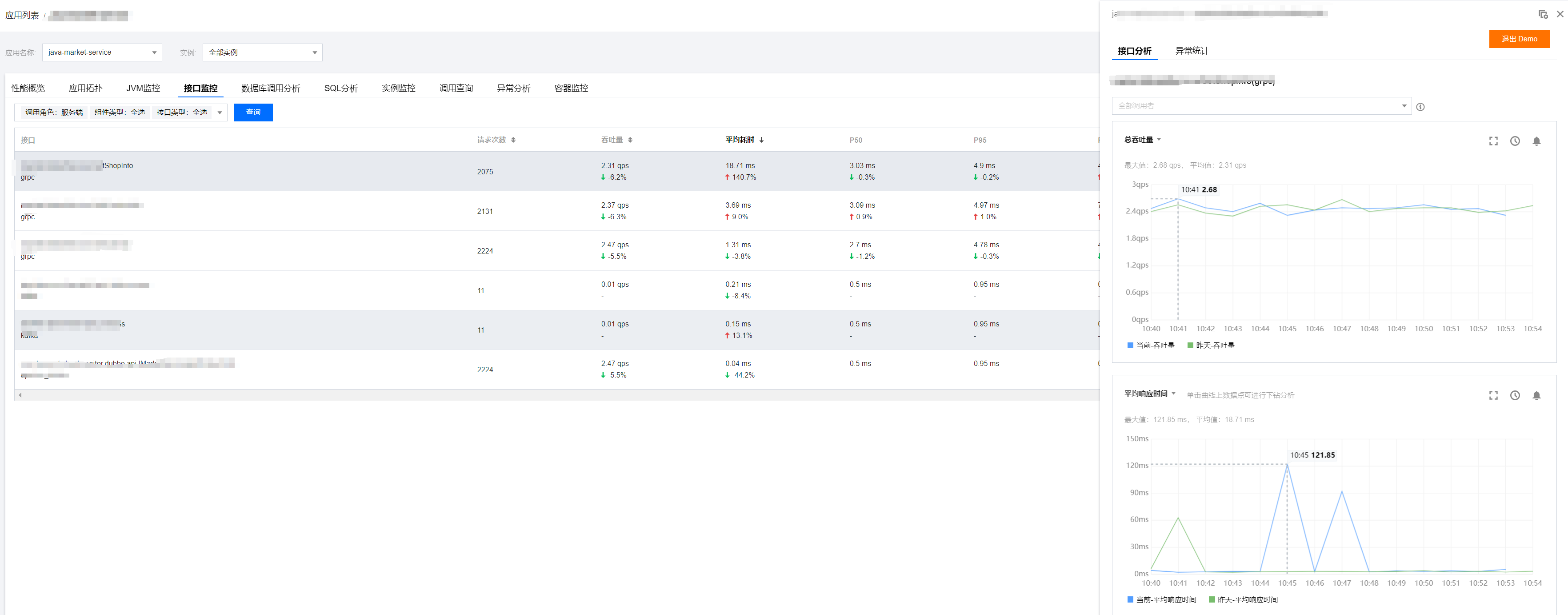Viewport: 1568px width, 615px height.
Task: Click fullscreen icon on 总吞吐量 chart
Action: pos(1493,141)
